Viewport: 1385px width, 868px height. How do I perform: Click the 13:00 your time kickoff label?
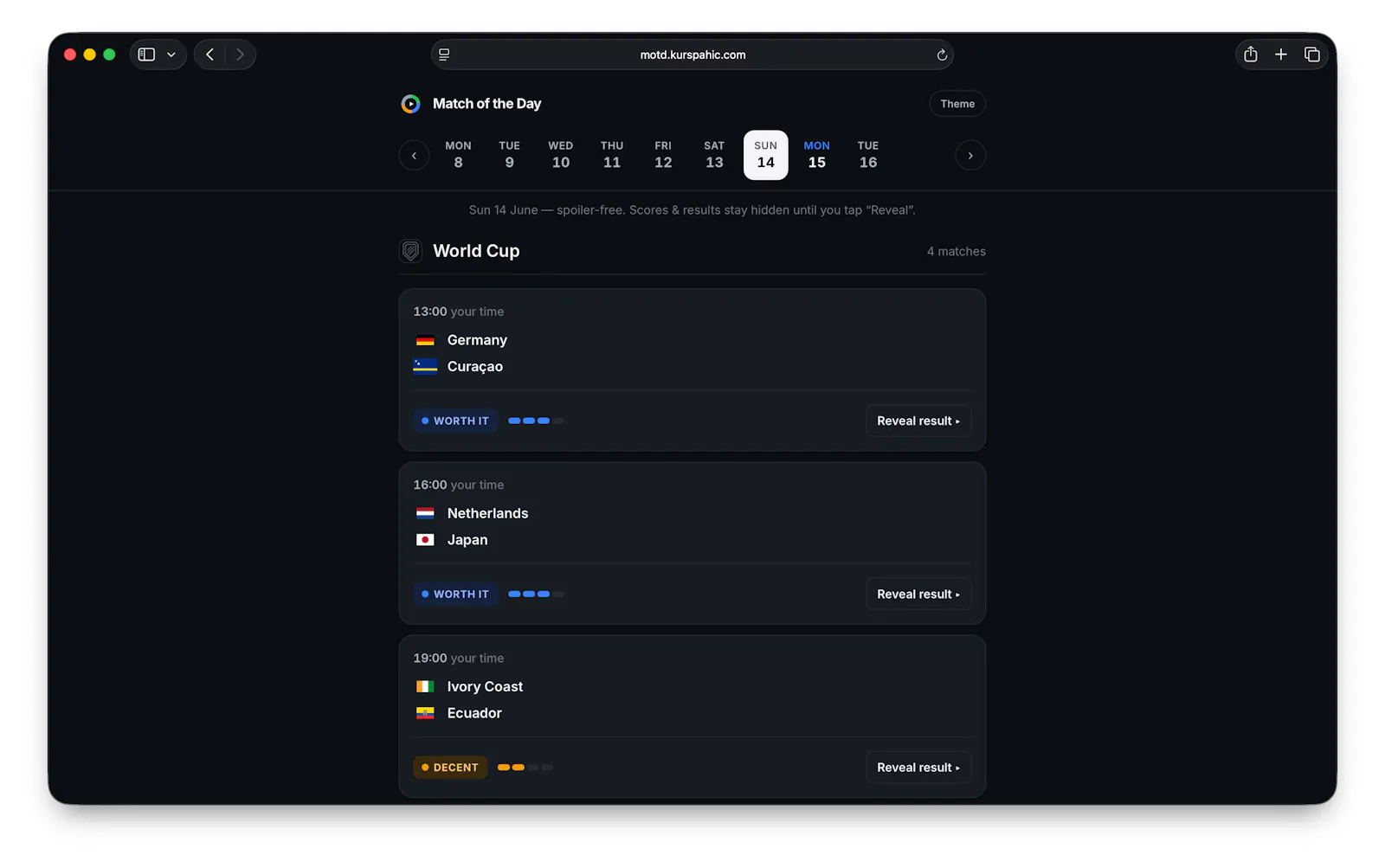(459, 312)
